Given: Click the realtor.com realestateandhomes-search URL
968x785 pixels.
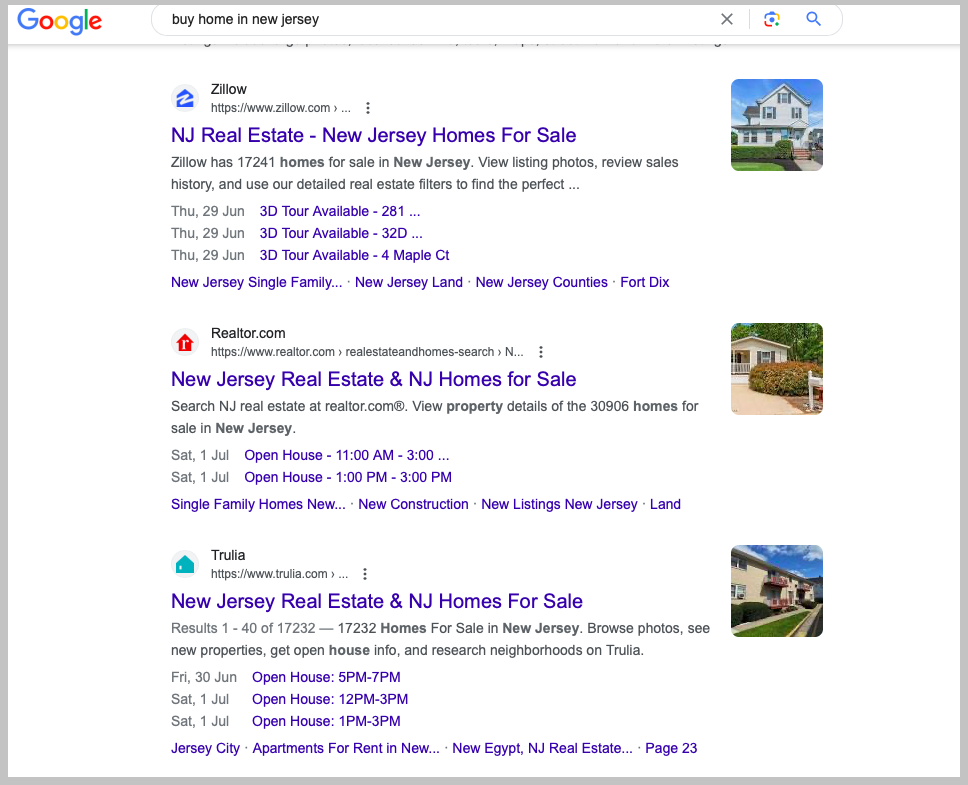Looking at the screenshot, I should tap(367, 352).
